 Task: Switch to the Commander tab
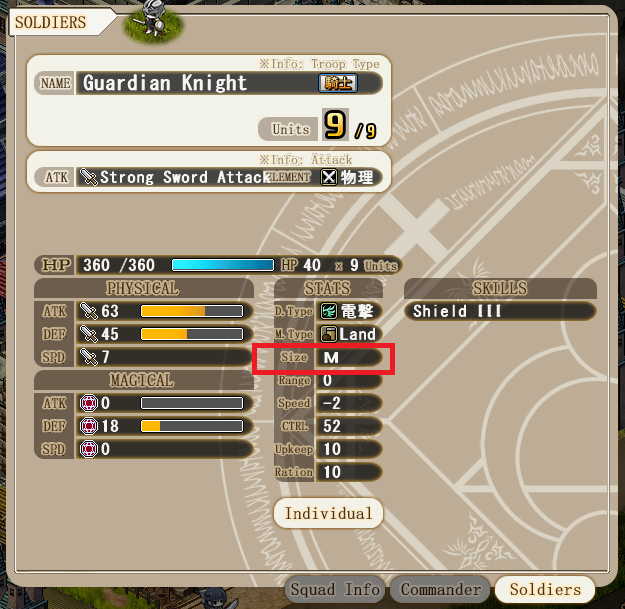[440, 589]
